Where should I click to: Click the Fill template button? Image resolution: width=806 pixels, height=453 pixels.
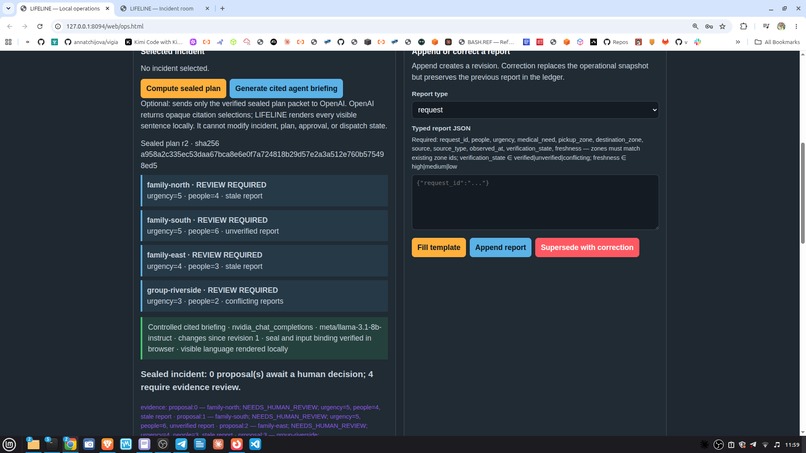[438, 247]
